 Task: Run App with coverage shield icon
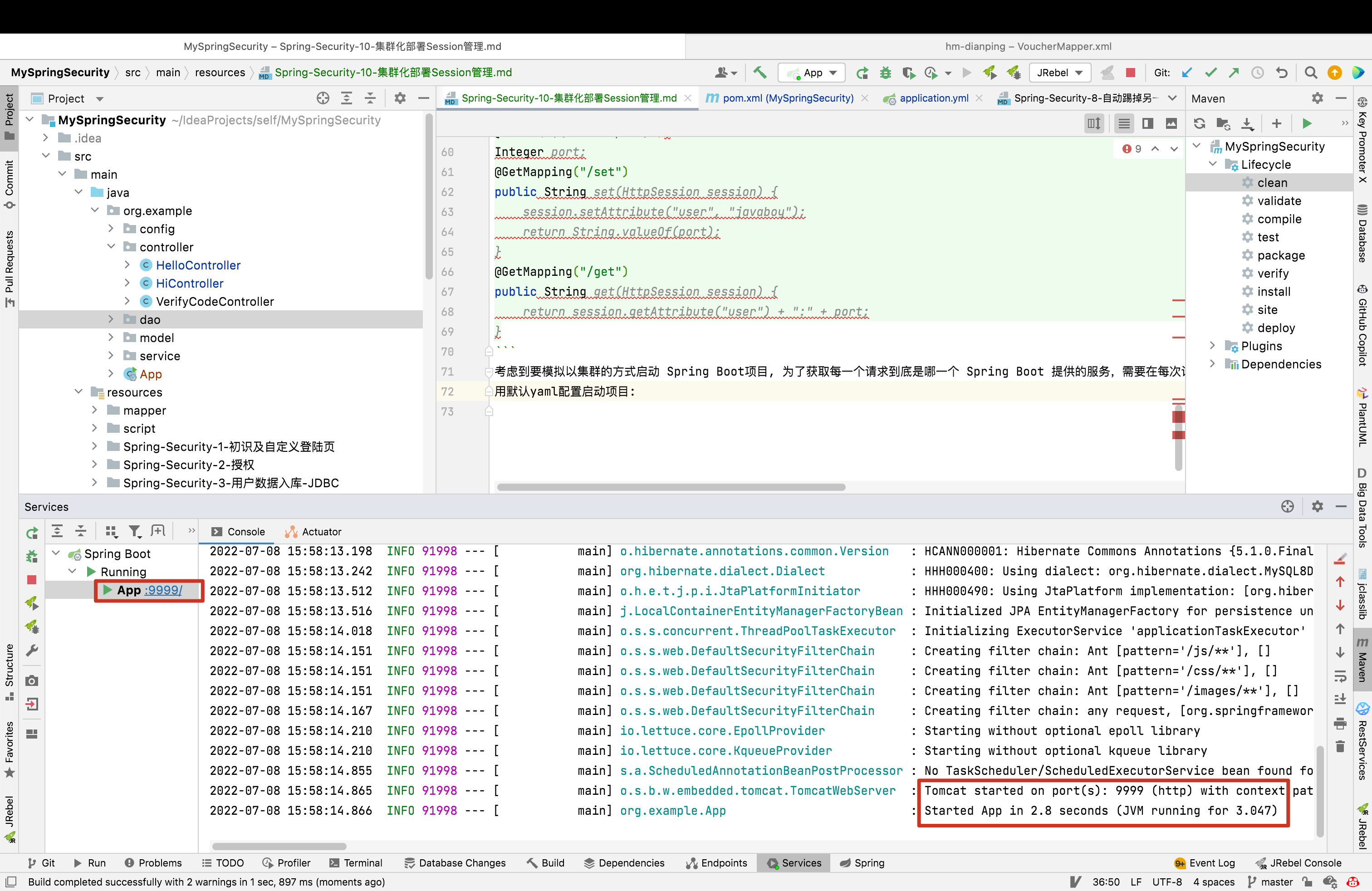click(908, 73)
